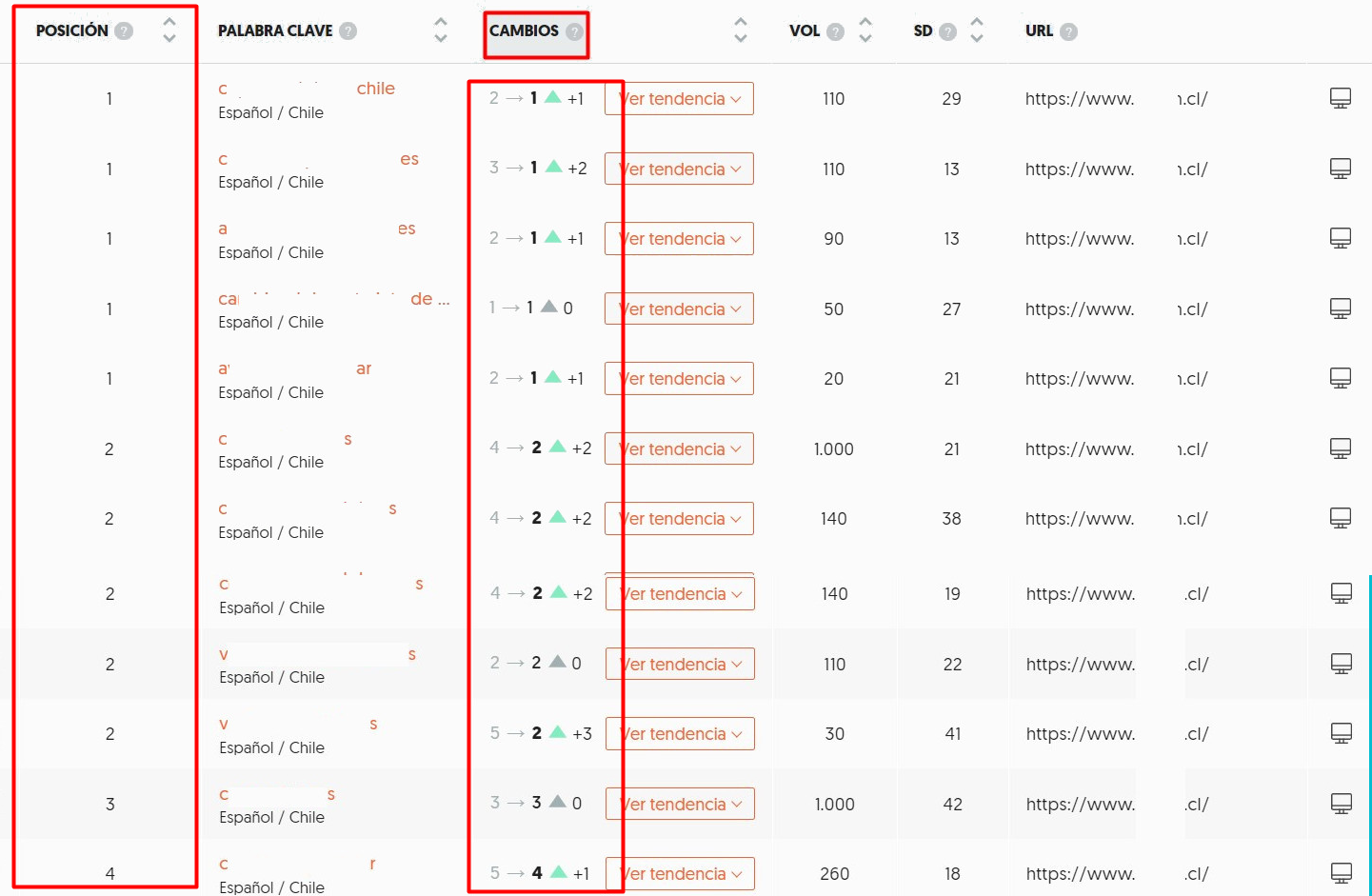Sort table by SD column arrows
1372x896 pixels.
click(977, 30)
